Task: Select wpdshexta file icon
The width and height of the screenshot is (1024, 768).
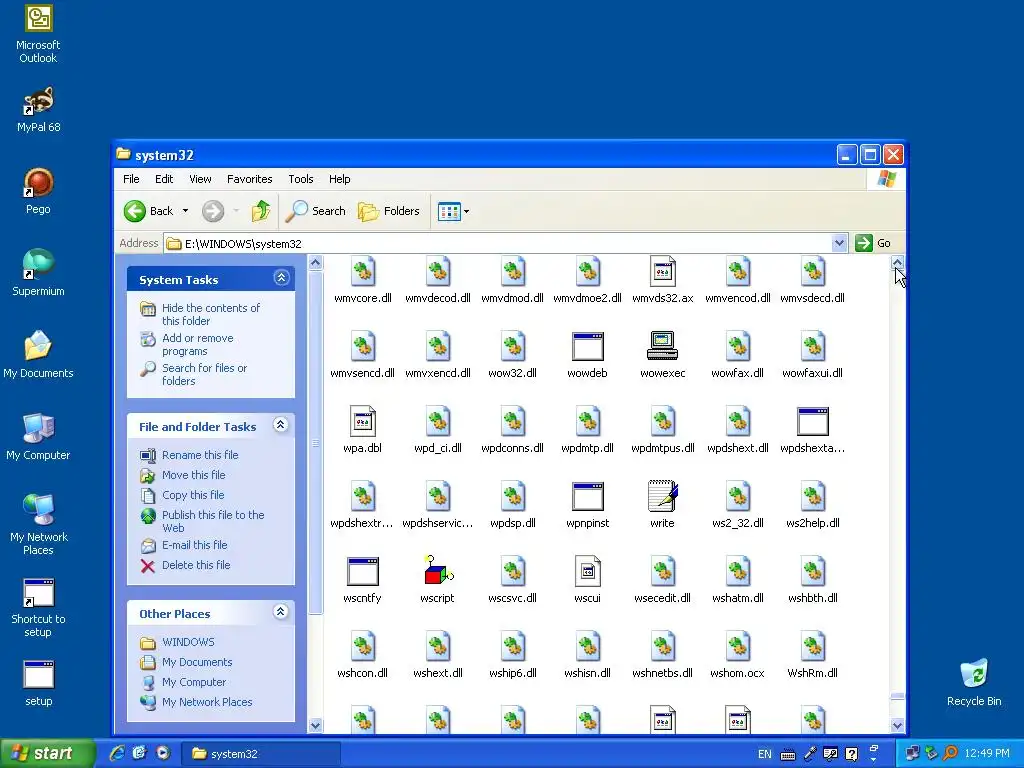Action: pyautogui.click(x=812, y=421)
